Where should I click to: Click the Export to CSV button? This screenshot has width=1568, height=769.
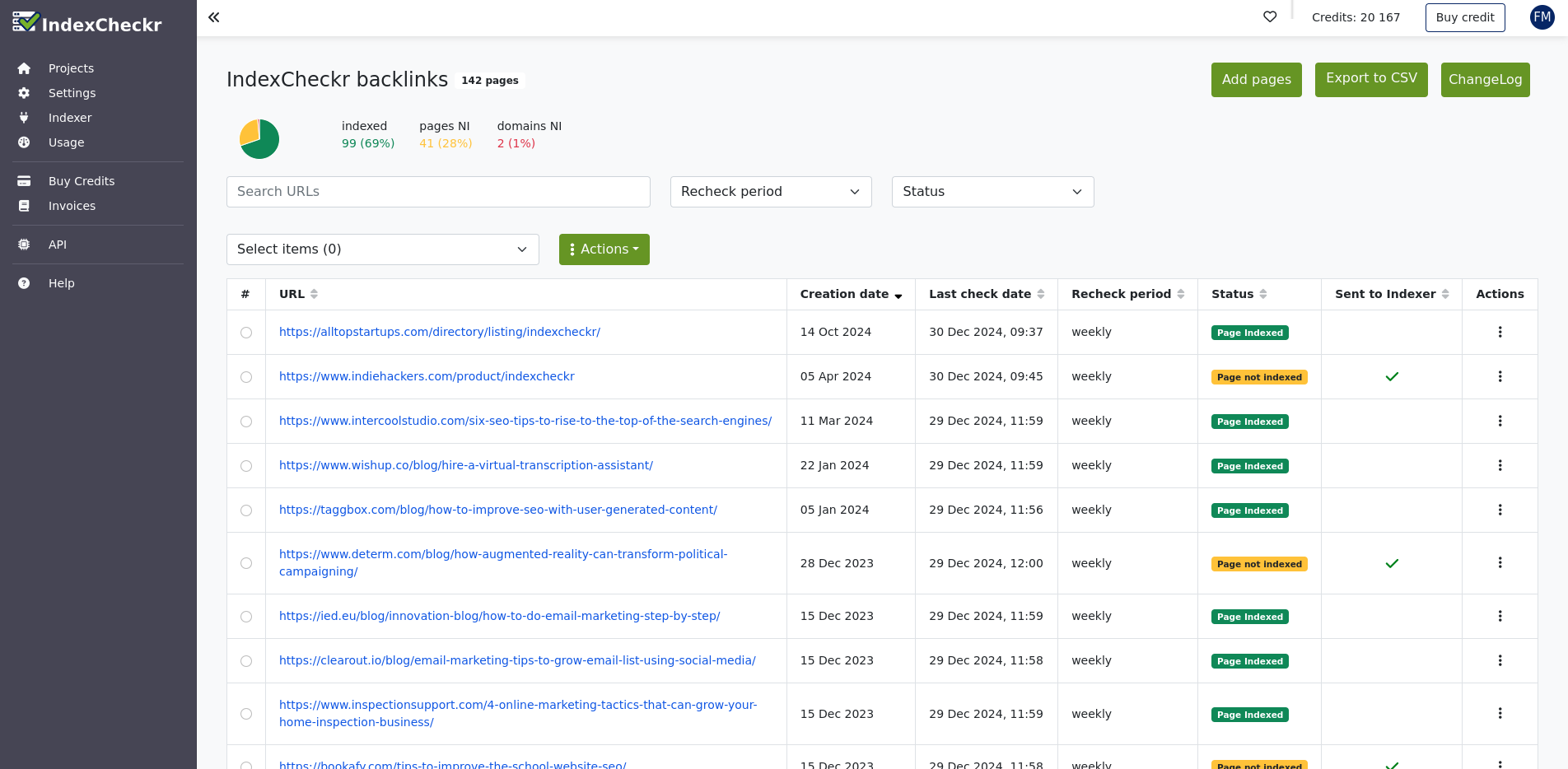pyautogui.click(x=1371, y=79)
